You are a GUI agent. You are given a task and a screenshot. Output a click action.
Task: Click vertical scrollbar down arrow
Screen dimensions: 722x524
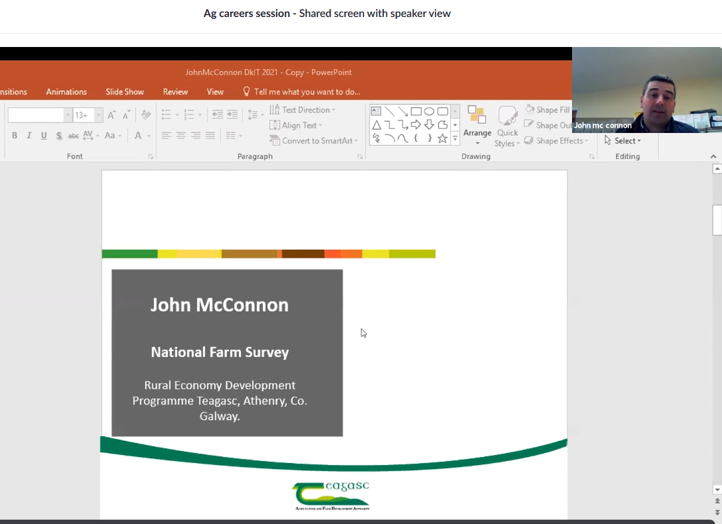(717, 489)
